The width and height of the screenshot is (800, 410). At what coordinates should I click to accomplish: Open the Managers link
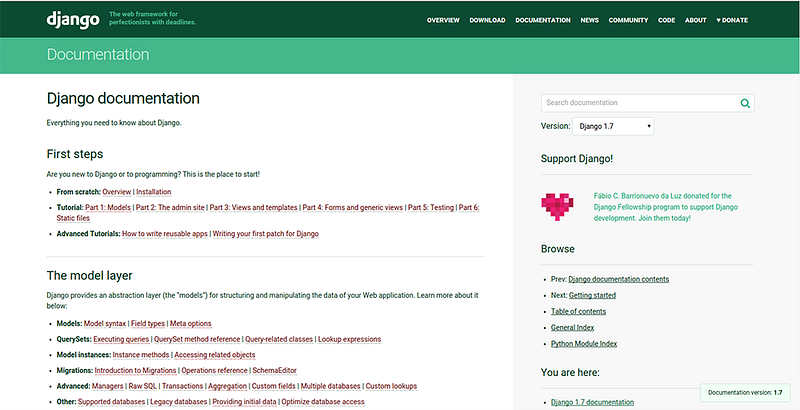click(x=108, y=387)
